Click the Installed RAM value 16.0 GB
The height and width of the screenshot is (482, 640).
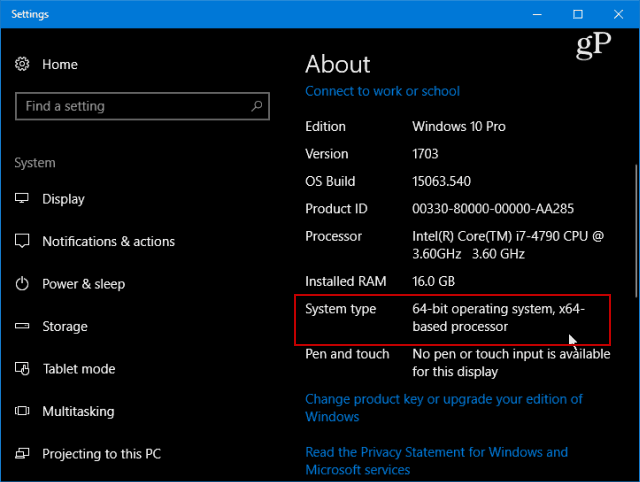tap(433, 281)
